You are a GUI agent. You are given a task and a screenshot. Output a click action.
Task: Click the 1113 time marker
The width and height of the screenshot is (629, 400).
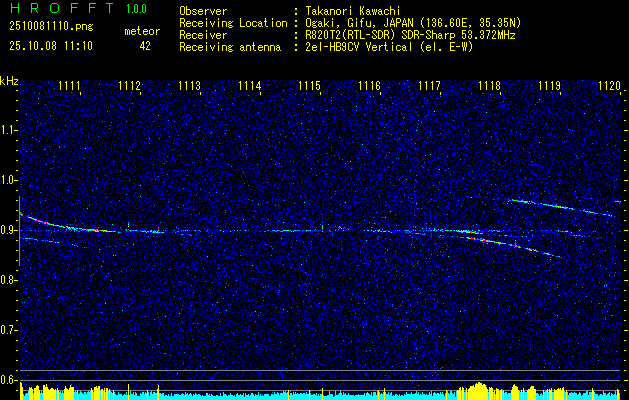click(x=189, y=86)
